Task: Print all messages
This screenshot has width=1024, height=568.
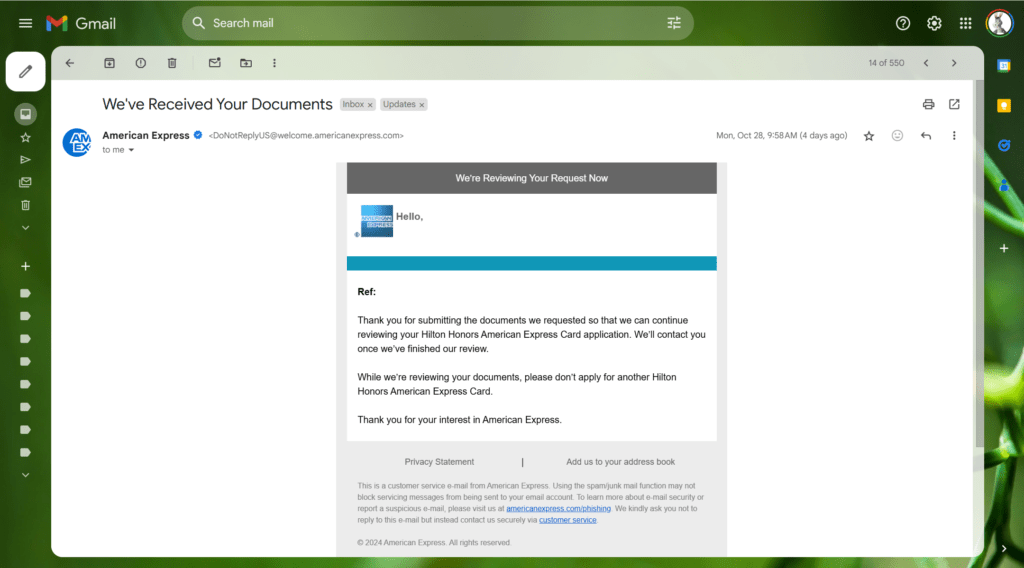Action: click(928, 104)
